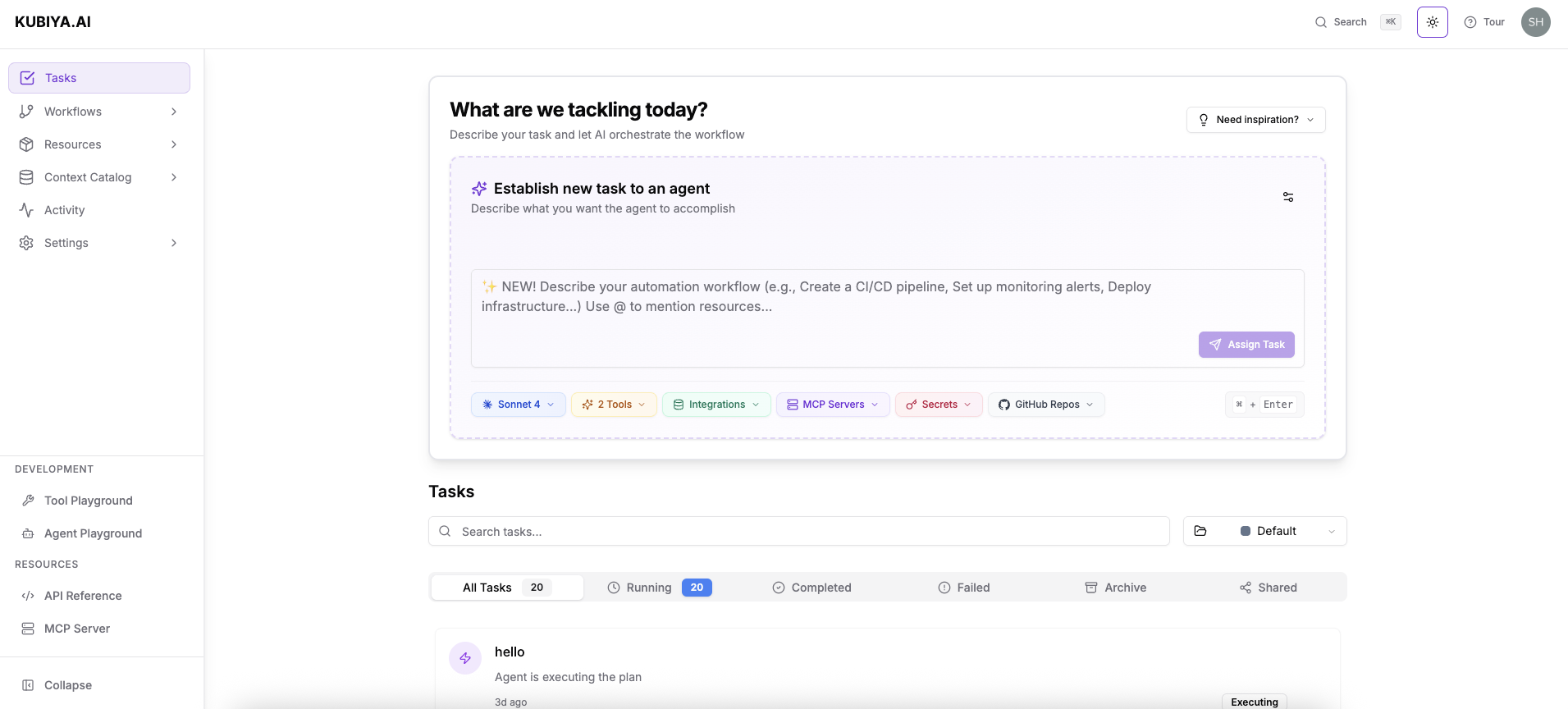The height and width of the screenshot is (709, 1568).
Task: Click the Running count badge 20
Action: point(697,588)
